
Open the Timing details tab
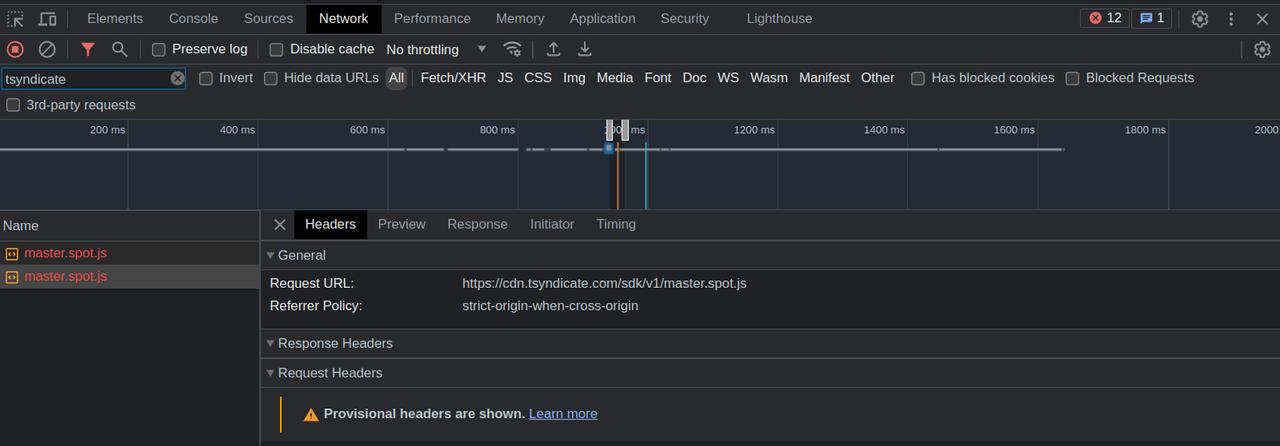click(616, 224)
